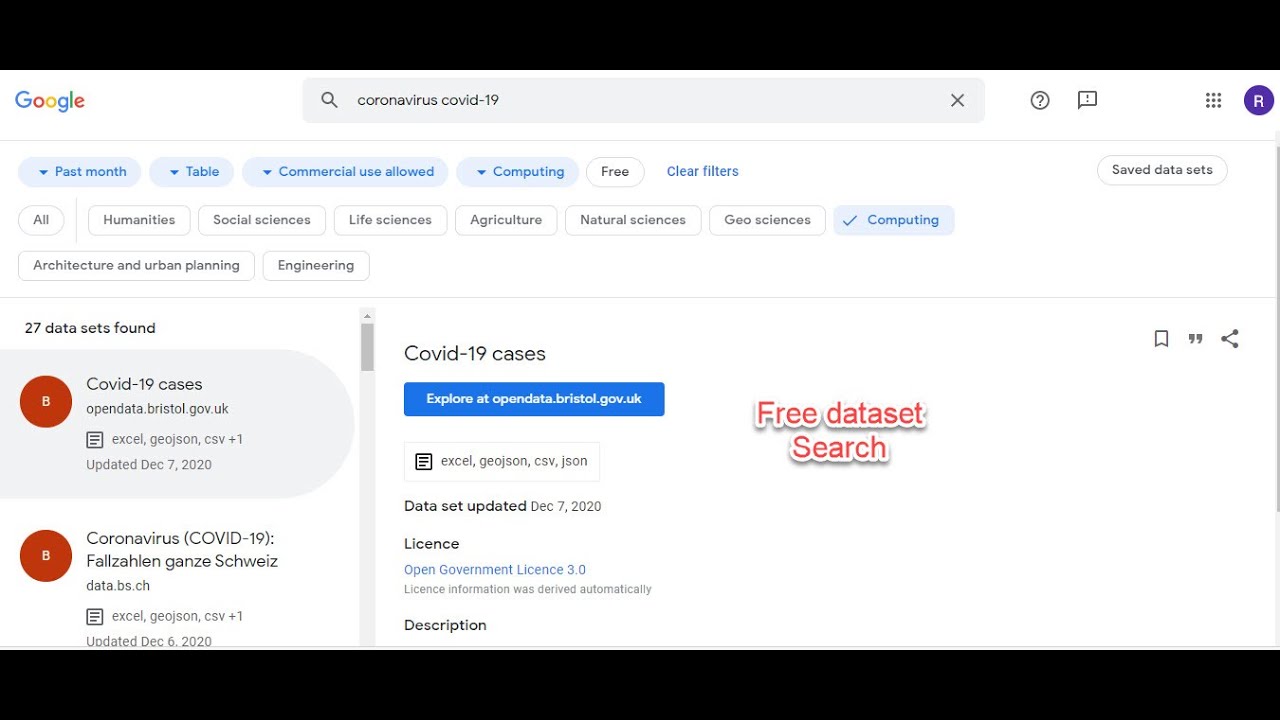The height and width of the screenshot is (720, 1280).
Task: Click Updated Dec 7, 2020 in first result
Action: (x=149, y=465)
